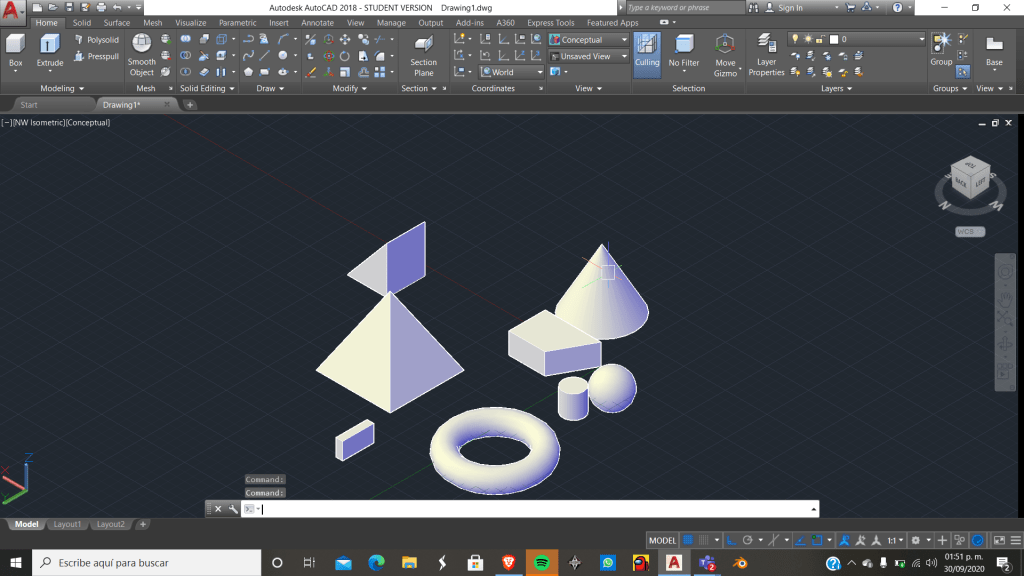This screenshot has width=1024, height=576.
Task: Toggle ortho mode in status bar
Action: click(731, 540)
